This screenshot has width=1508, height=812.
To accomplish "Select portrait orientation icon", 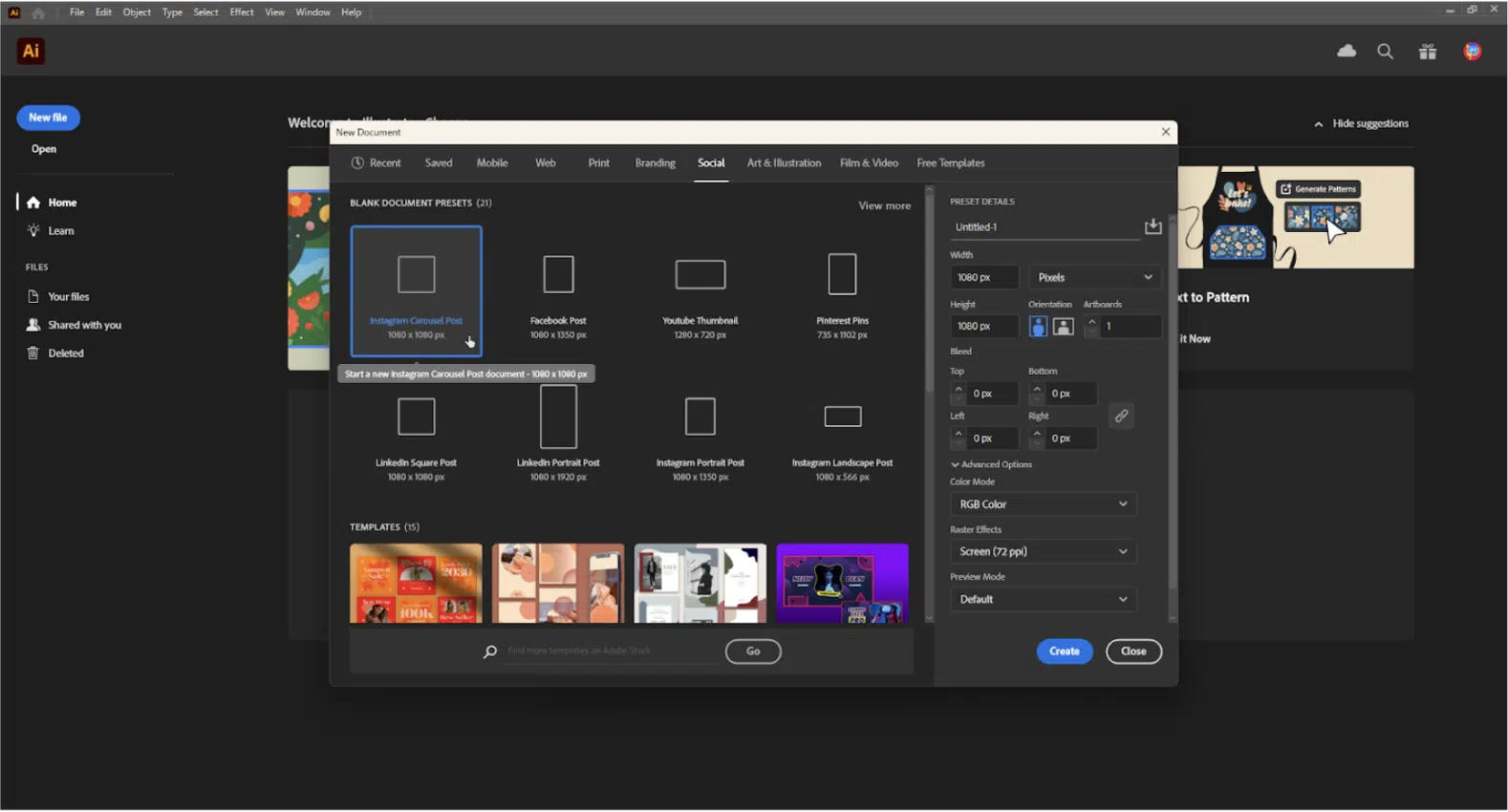I will [x=1038, y=326].
